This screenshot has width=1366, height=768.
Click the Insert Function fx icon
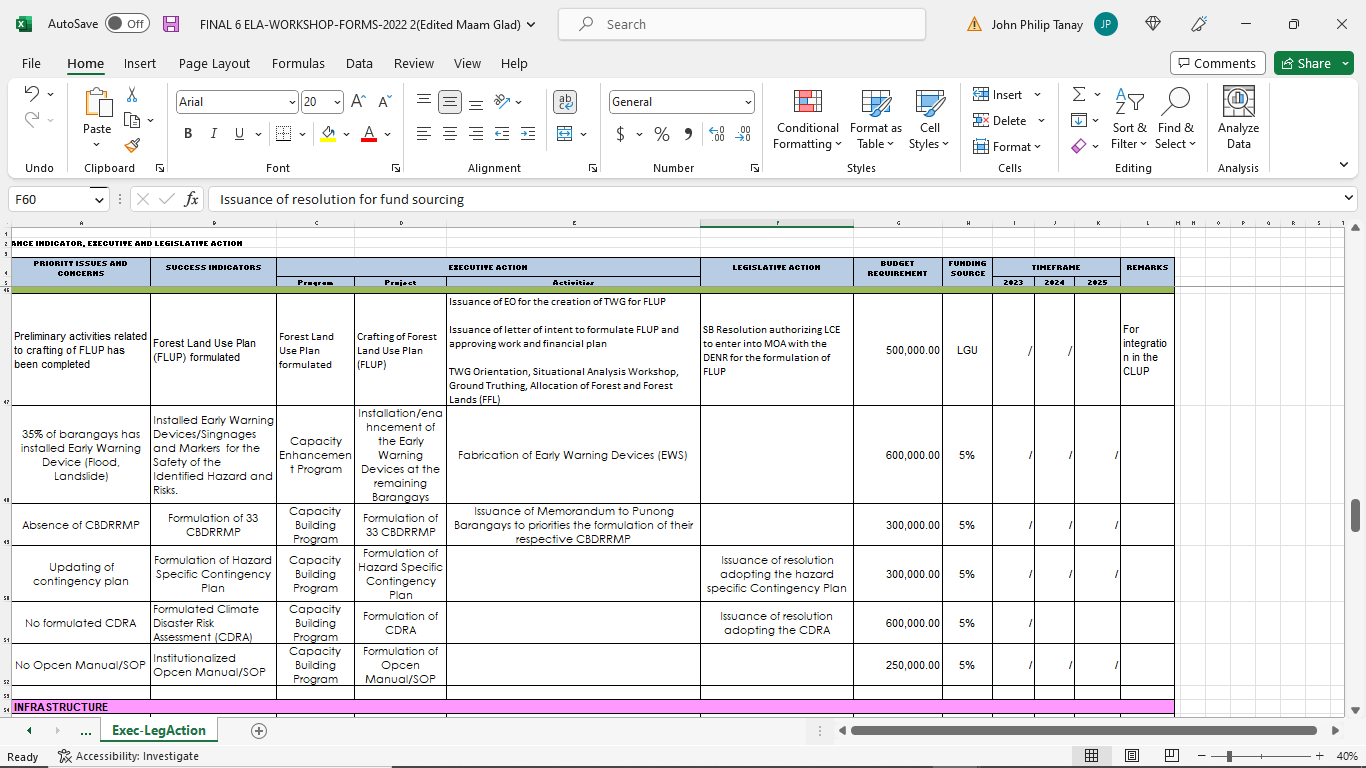191,199
